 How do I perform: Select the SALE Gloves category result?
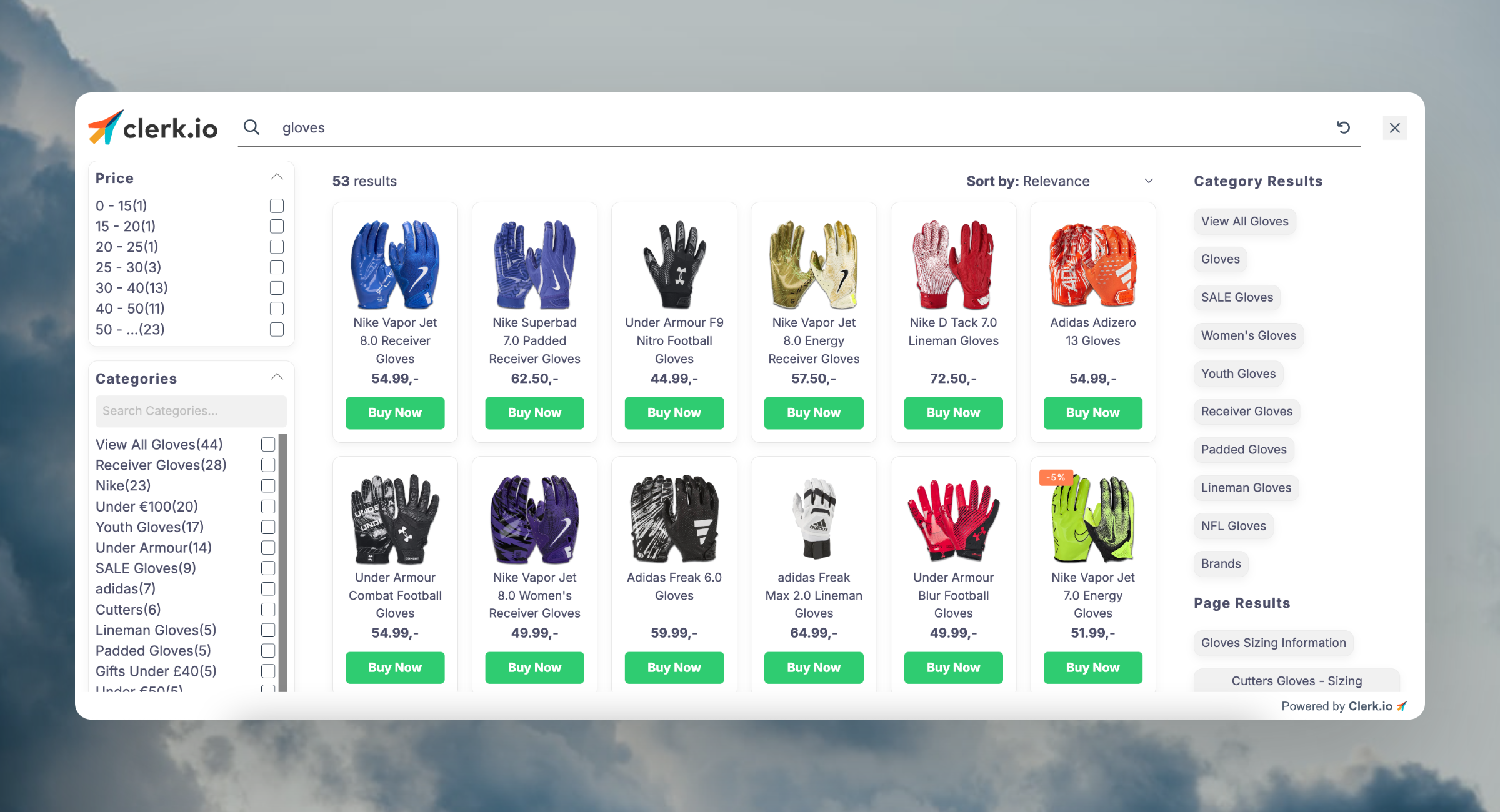[1237, 297]
